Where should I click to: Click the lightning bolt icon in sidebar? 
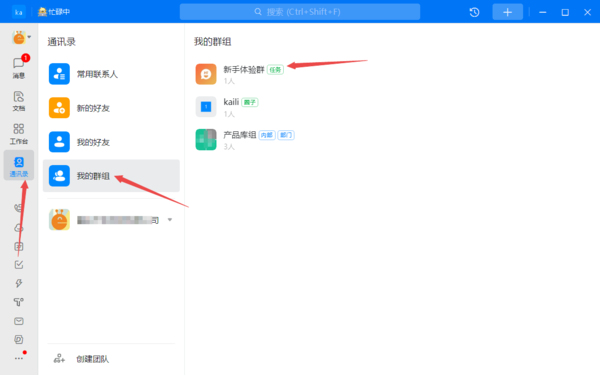tap(19, 283)
